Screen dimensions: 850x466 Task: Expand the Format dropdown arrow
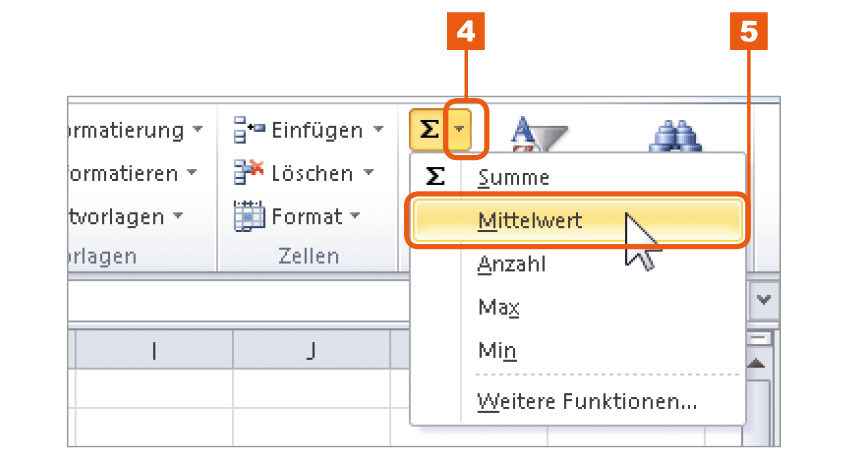[x=355, y=215]
